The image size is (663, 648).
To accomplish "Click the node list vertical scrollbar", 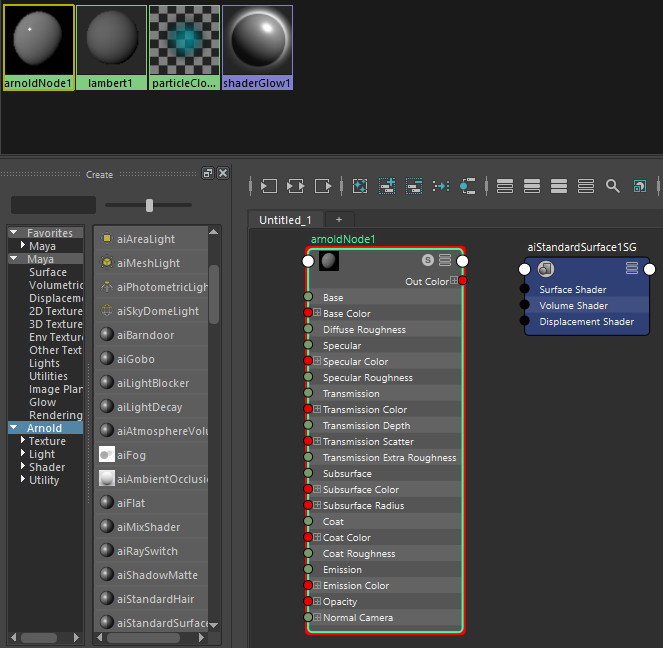I will 214,294.
